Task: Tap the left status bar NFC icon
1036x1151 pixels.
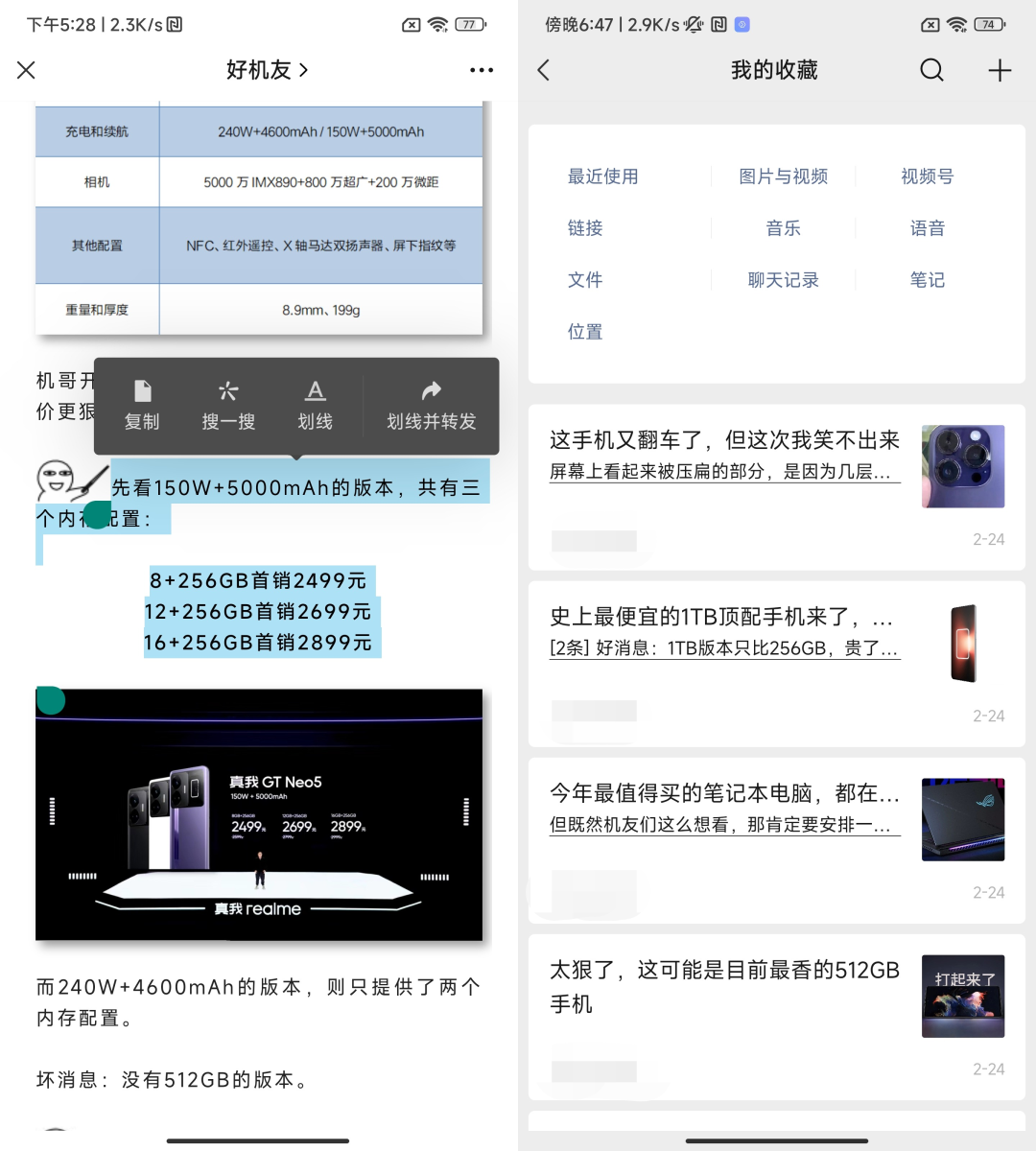Action: (175, 25)
